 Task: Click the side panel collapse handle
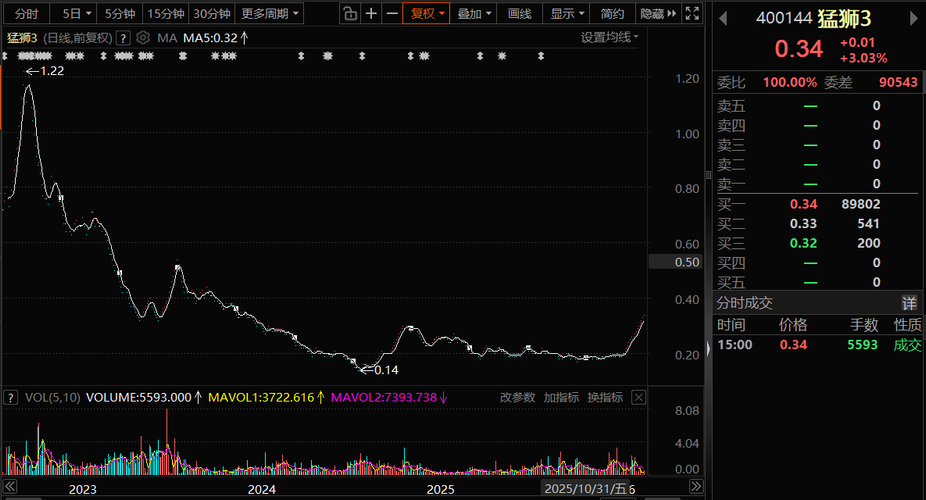(x=708, y=348)
